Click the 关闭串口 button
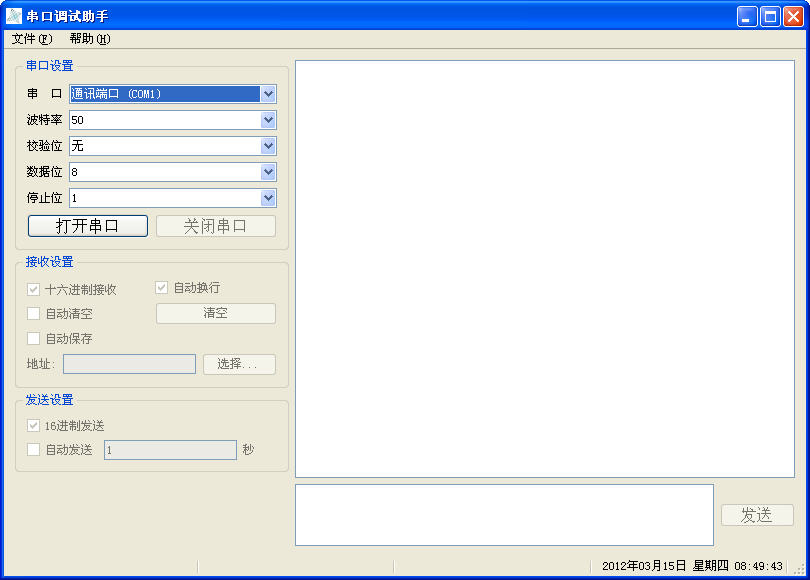The height and width of the screenshot is (580, 810). point(216,226)
